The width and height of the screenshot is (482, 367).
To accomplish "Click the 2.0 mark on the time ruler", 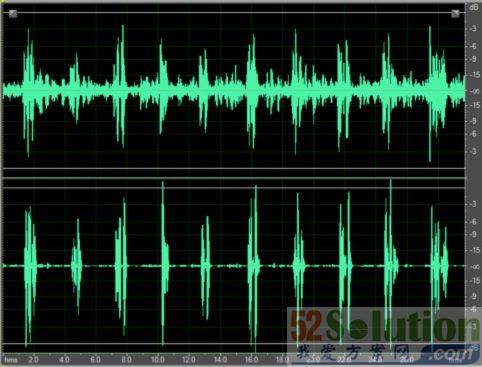I will [33, 360].
